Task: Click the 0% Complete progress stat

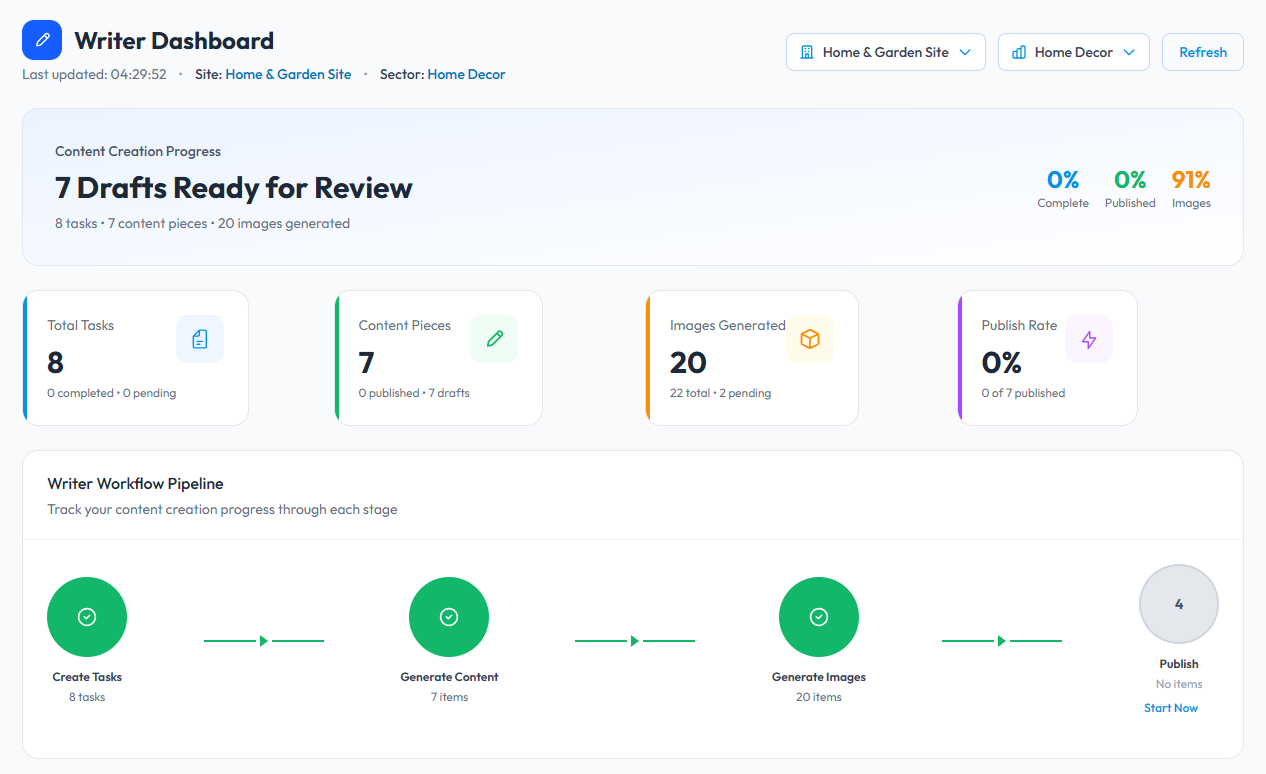Action: click(1063, 180)
